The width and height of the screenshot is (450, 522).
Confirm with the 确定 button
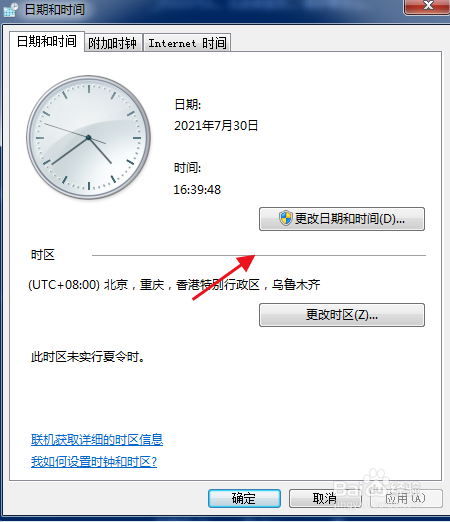point(244,498)
